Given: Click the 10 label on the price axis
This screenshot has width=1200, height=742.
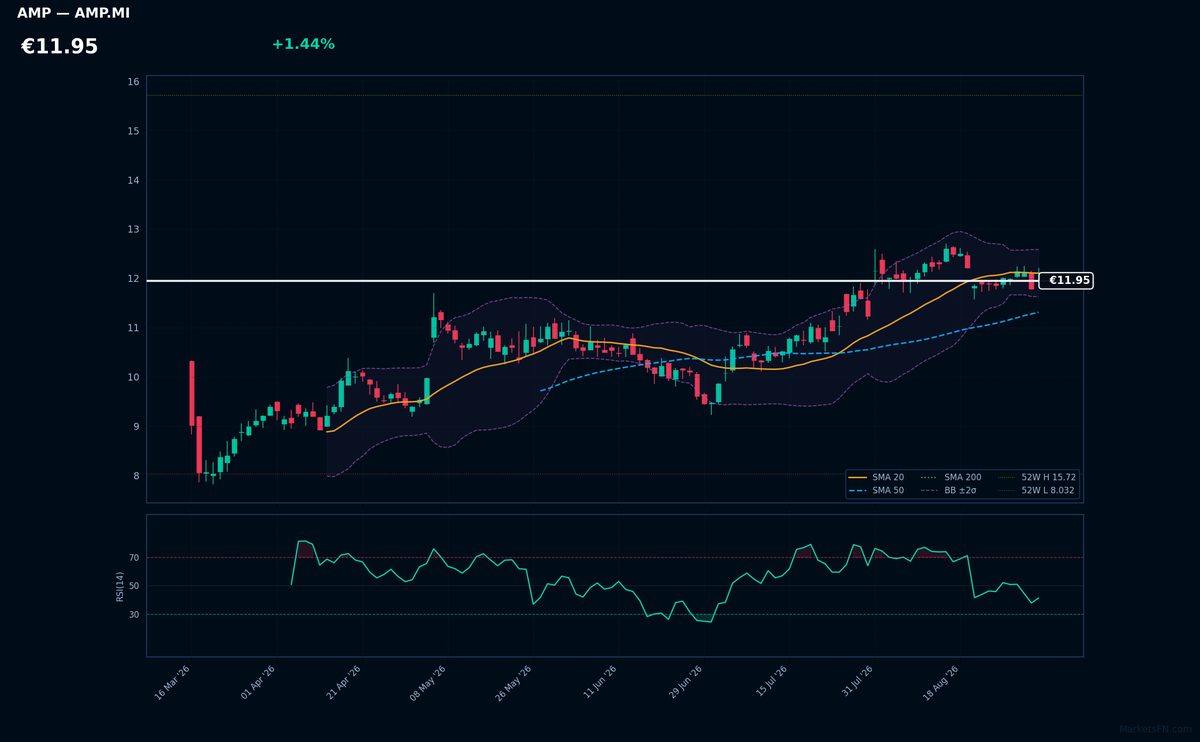Looking at the screenshot, I should [x=133, y=377].
